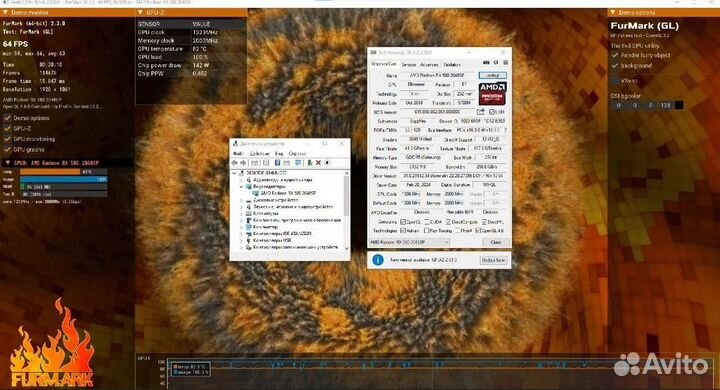720x390 pixels.
Task: Click red X uninstall device icon
Action: tap(318, 163)
